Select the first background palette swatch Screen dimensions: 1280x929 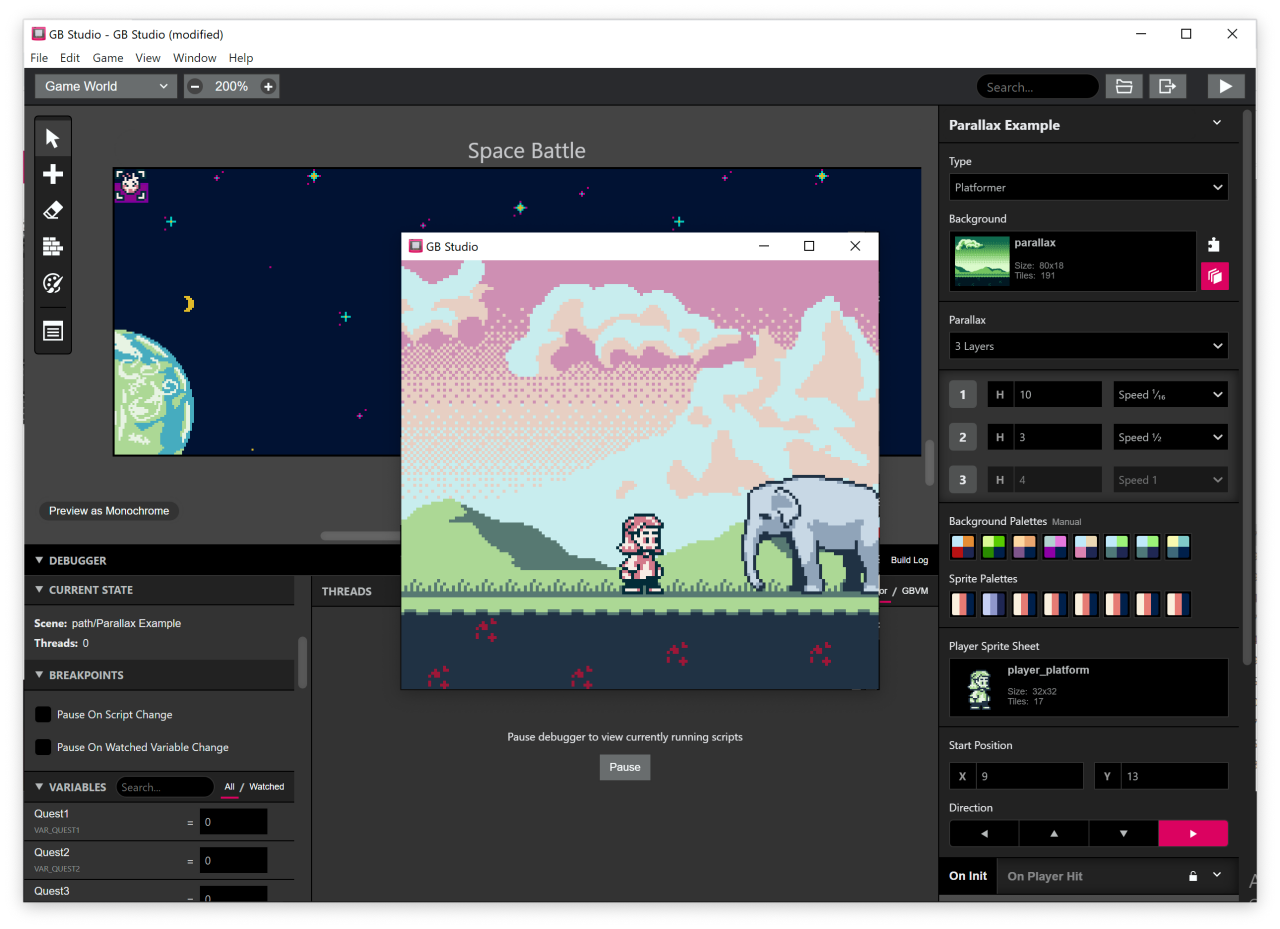coord(963,547)
